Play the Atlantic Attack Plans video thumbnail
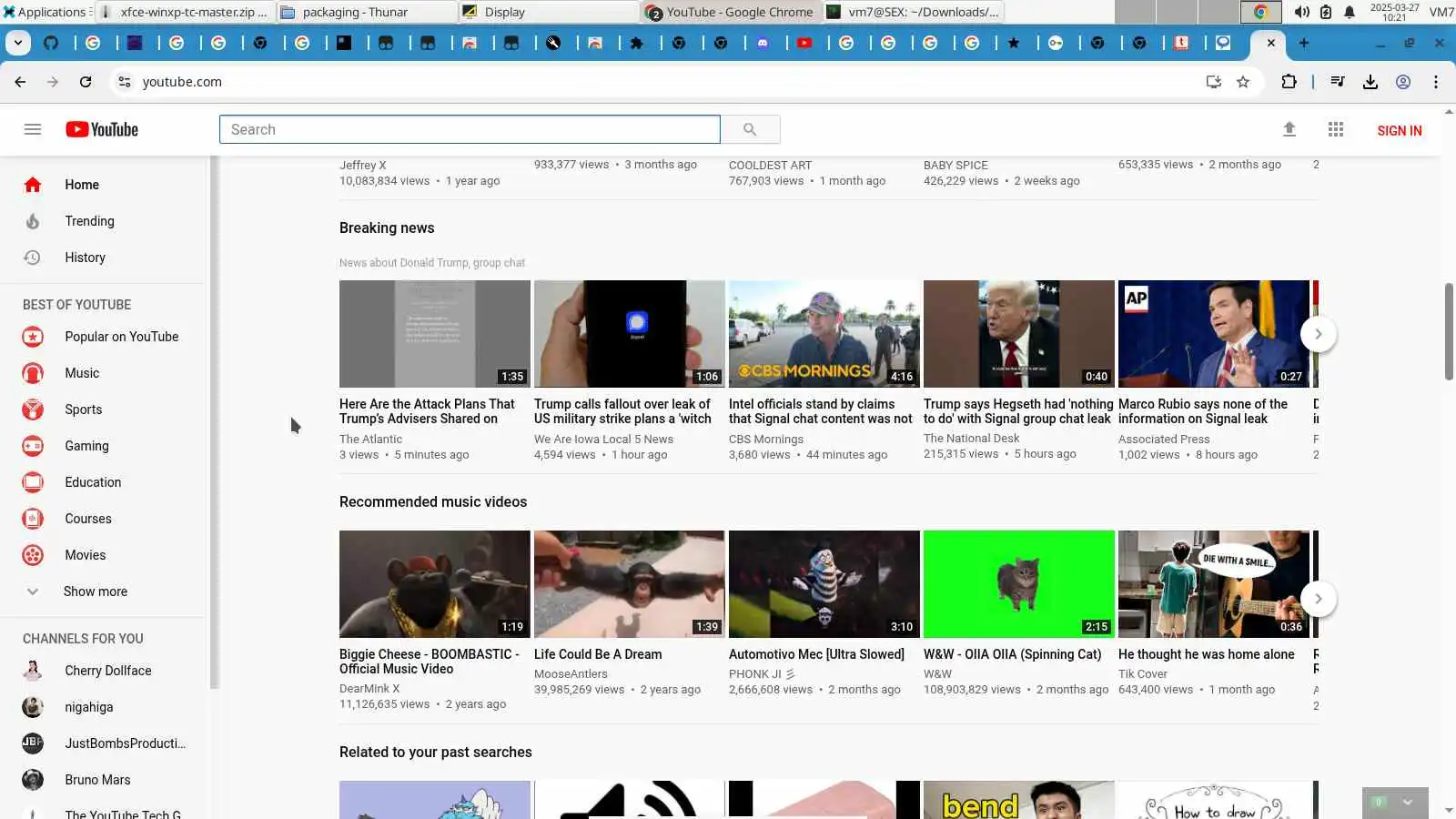The image size is (1456, 819). point(435,334)
